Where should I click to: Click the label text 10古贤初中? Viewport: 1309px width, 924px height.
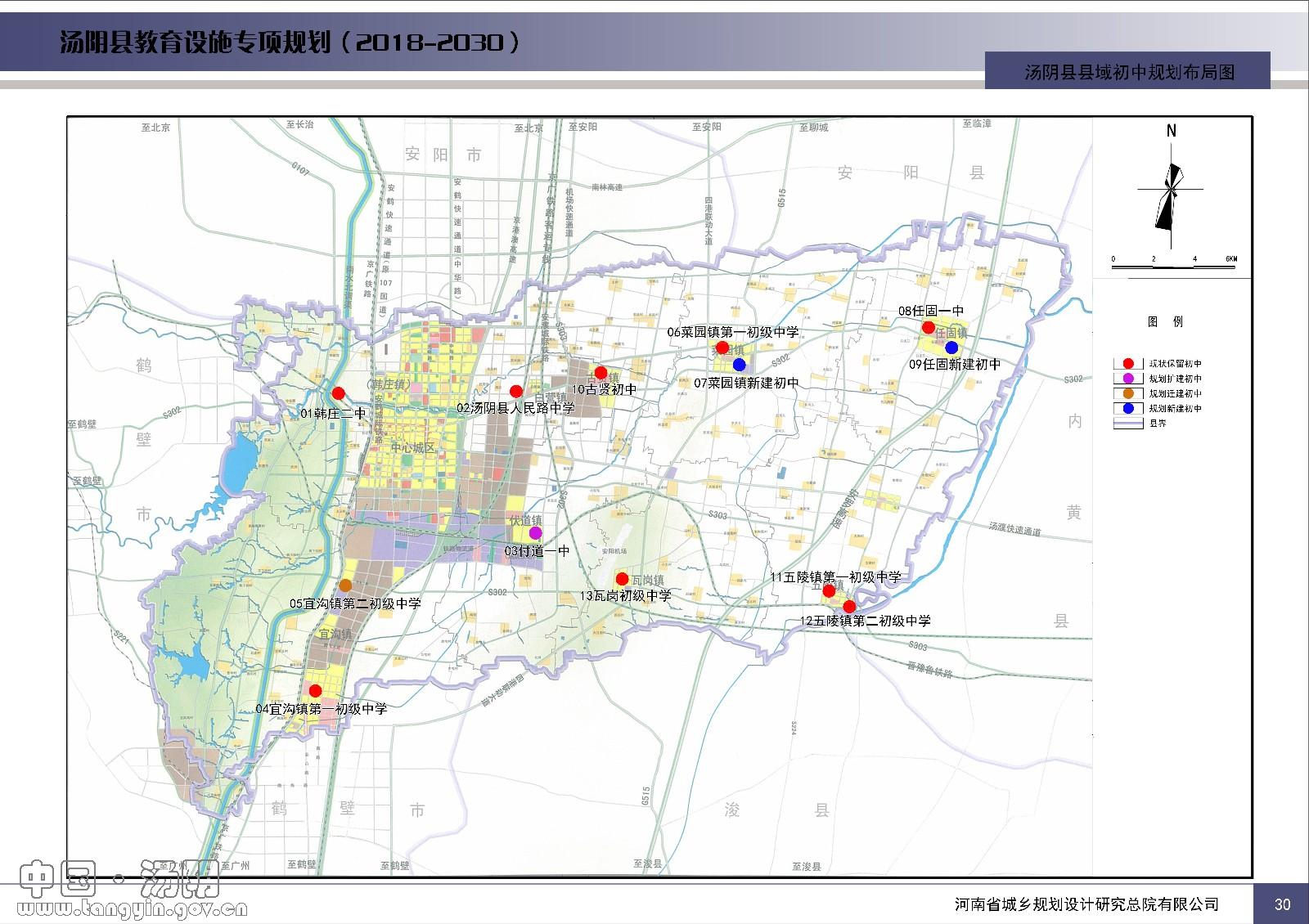click(x=605, y=389)
